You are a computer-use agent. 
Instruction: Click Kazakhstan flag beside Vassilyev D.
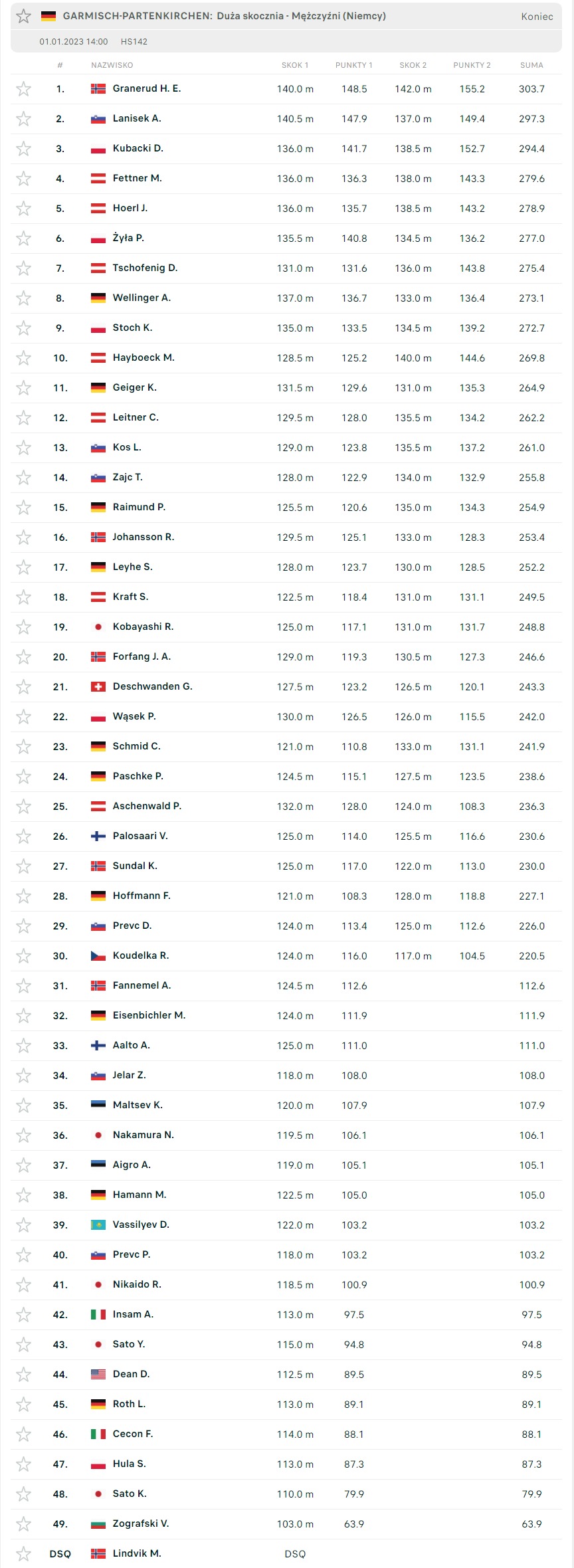(98, 1225)
